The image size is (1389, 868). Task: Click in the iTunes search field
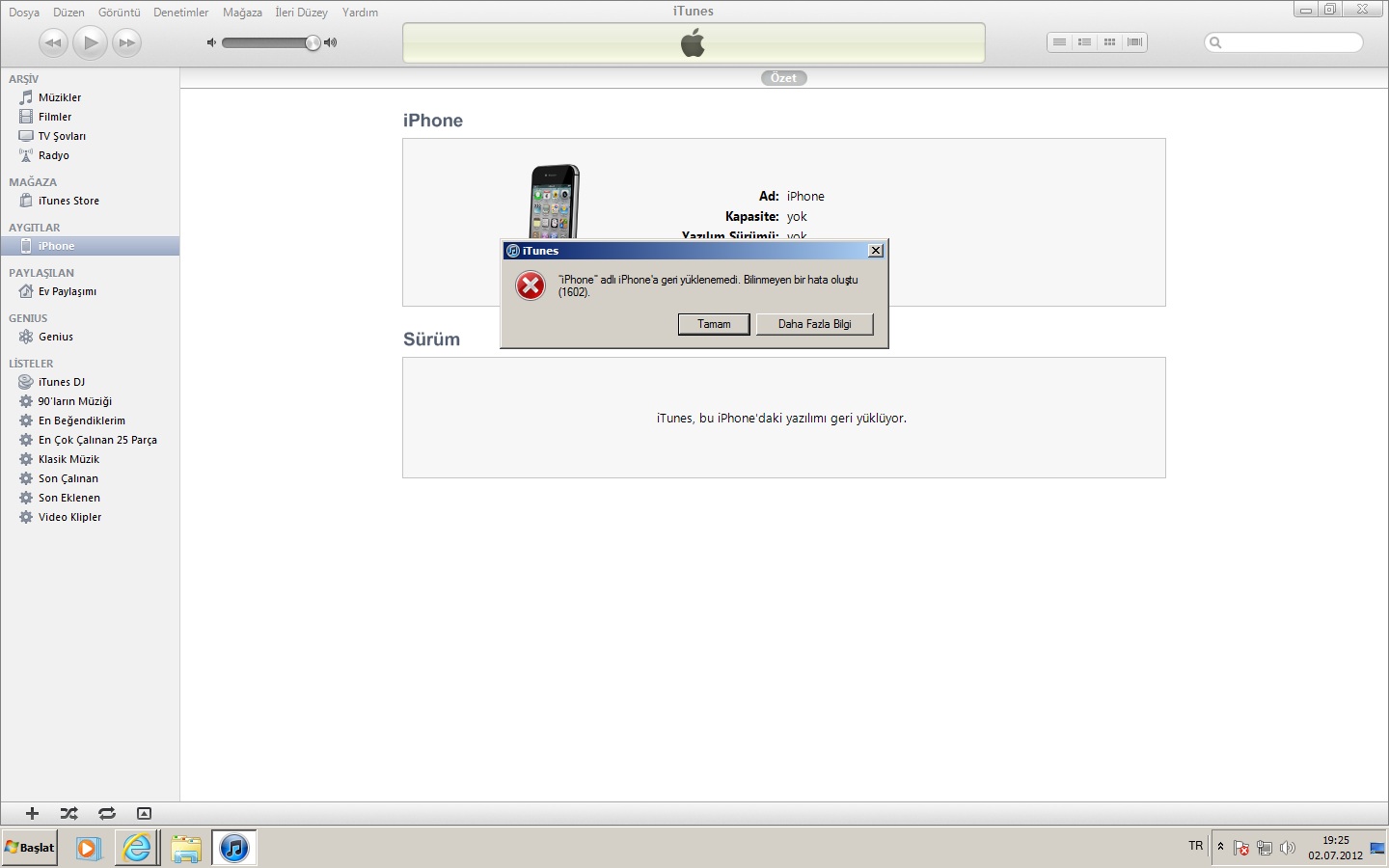tap(1284, 42)
